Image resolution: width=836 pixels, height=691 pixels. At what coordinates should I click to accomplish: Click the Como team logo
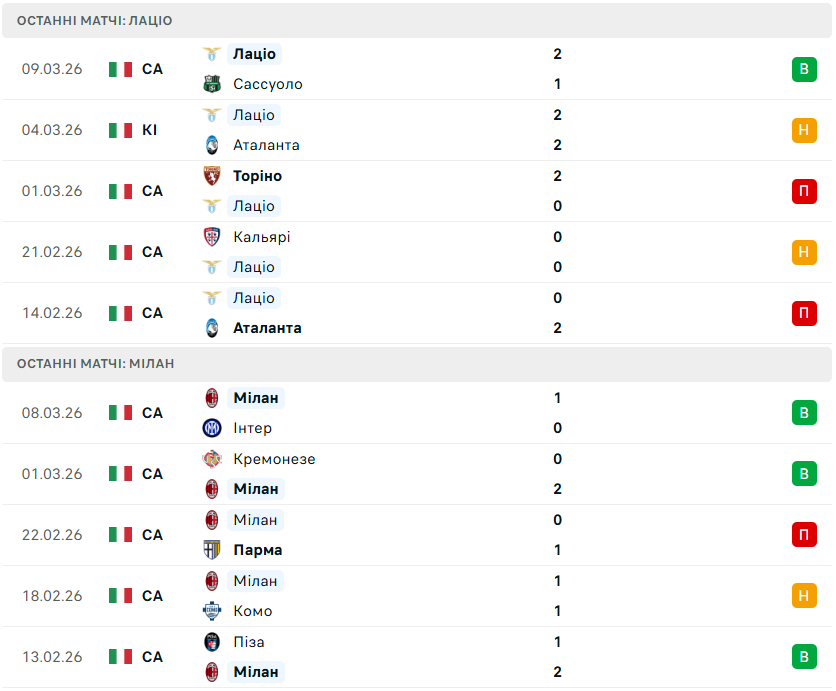tap(212, 611)
